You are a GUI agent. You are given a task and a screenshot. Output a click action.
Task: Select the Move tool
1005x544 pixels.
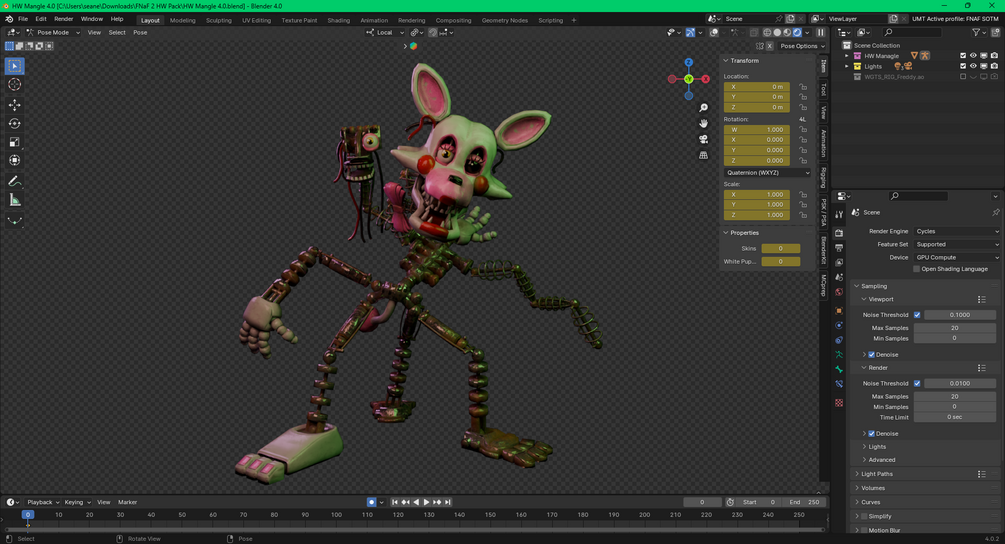pos(14,104)
